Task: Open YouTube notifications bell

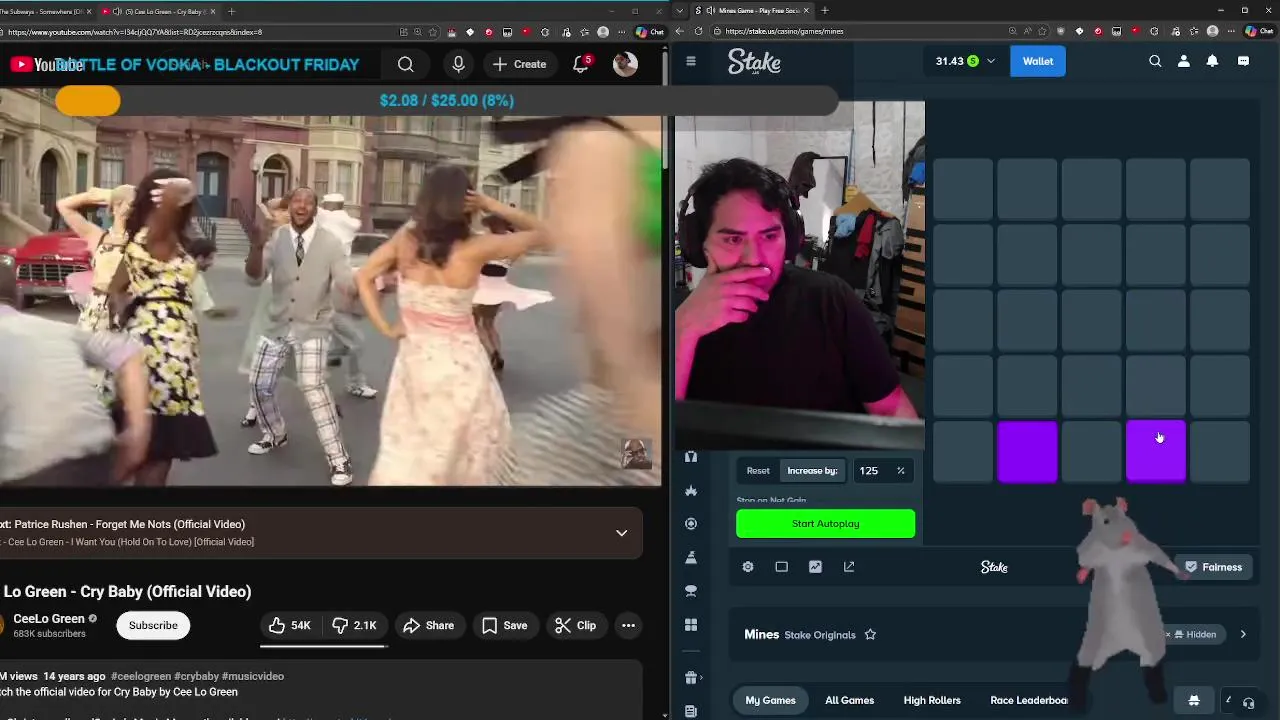Action: point(581,64)
